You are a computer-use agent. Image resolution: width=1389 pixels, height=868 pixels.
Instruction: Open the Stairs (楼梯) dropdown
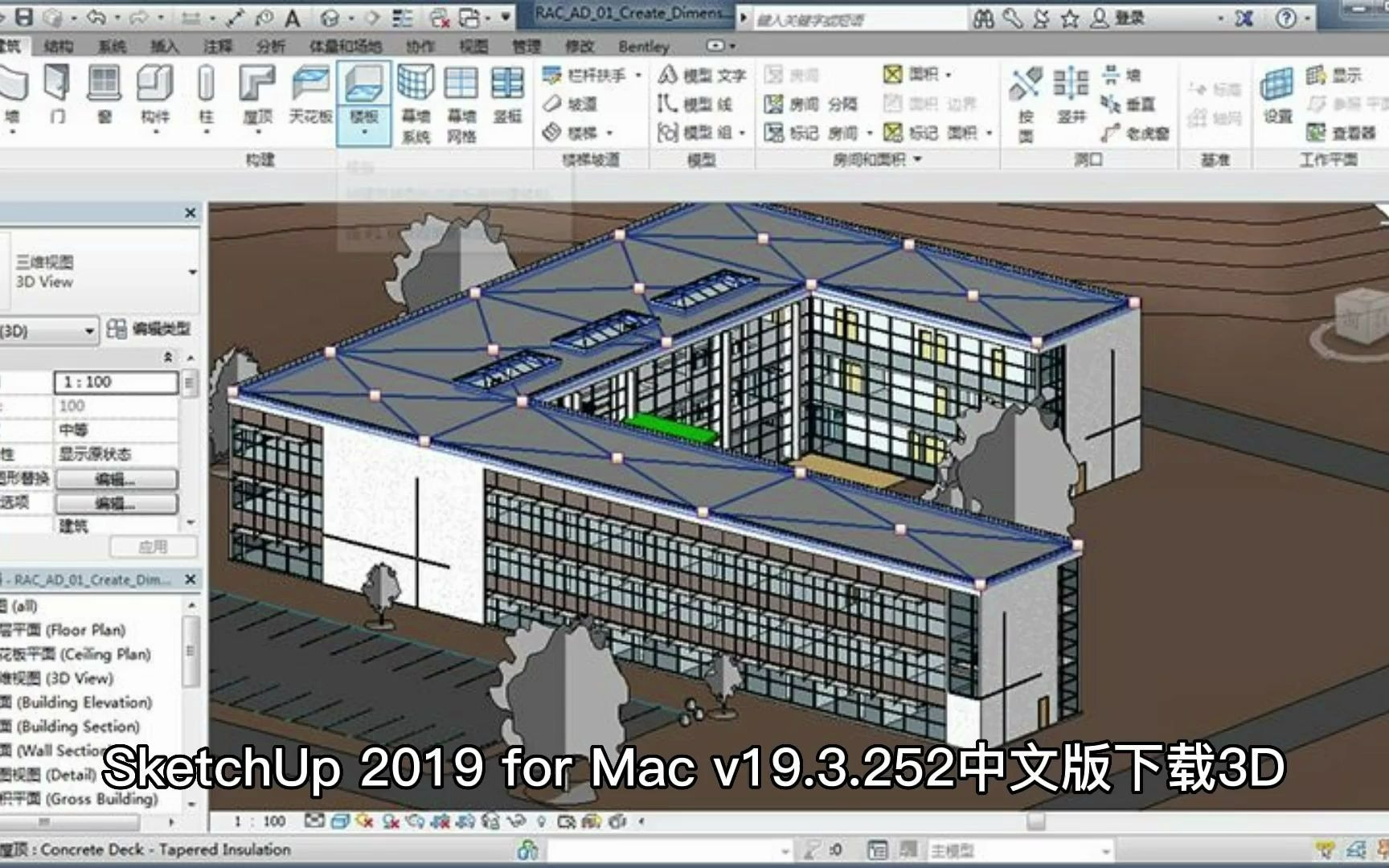click(609, 133)
